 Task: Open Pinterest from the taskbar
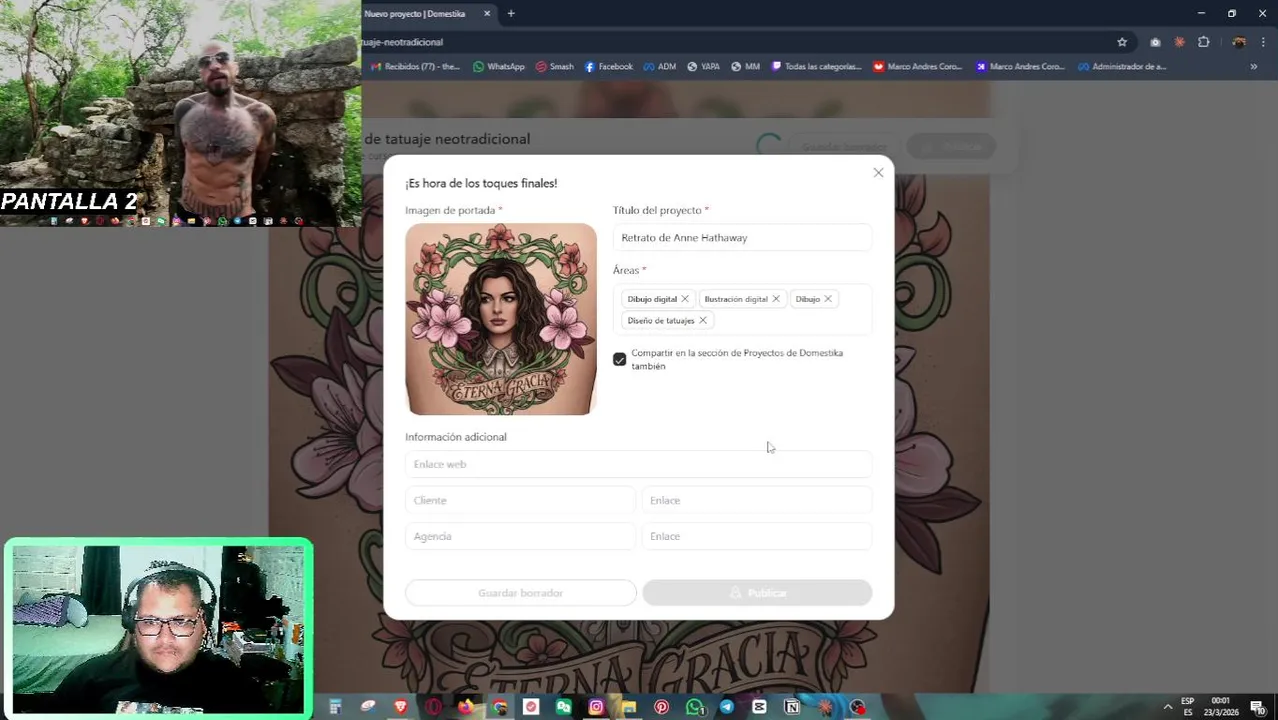click(x=662, y=707)
